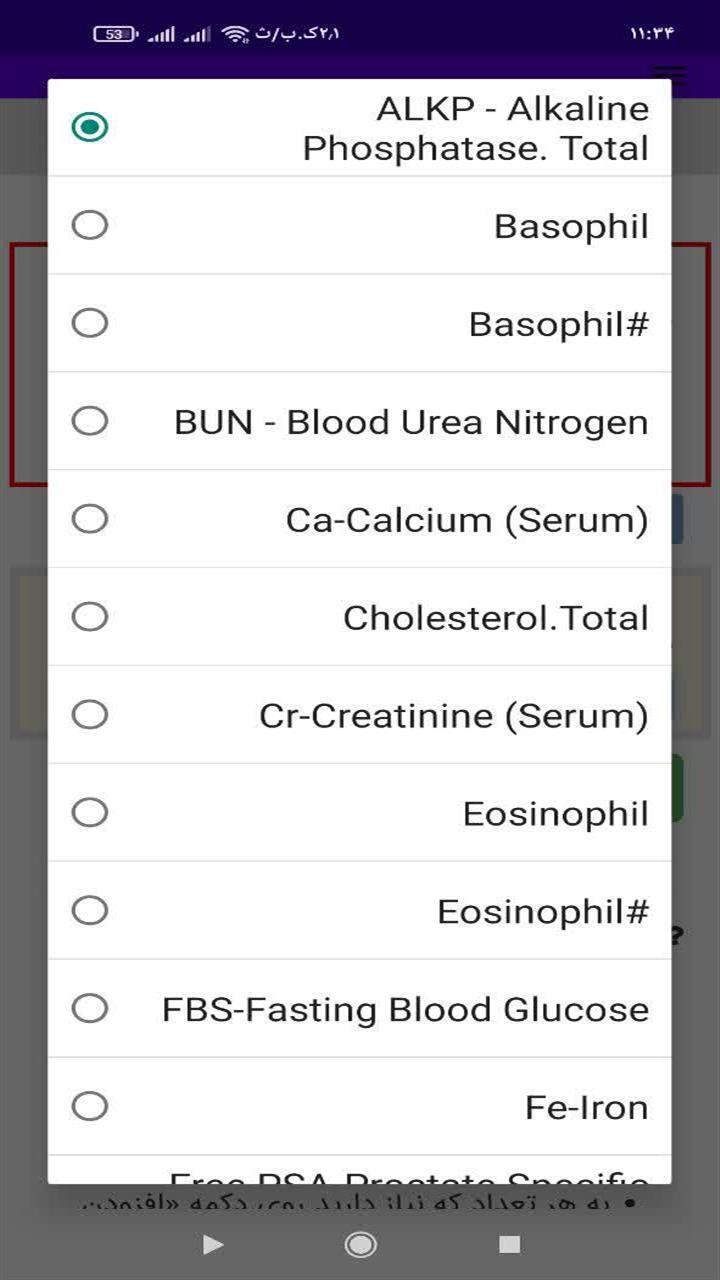Select the ALKP Alkaline Phosphatase radio button

coord(360,128)
